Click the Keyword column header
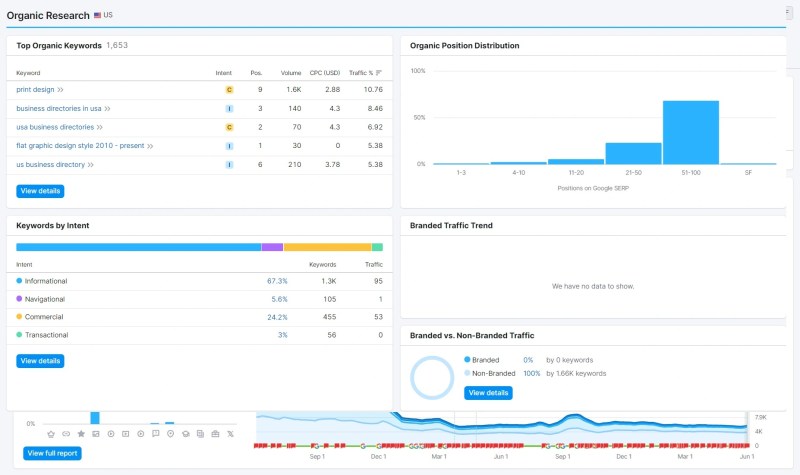 point(28,73)
